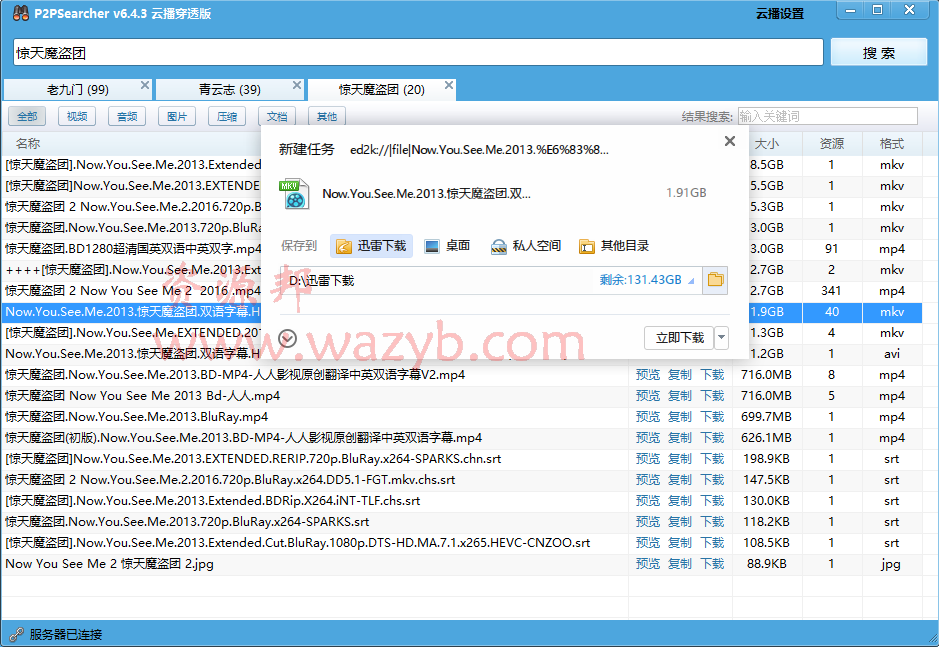Expand the circled down-arrow in dialog
Image resolution: width=939 pixels, height=647 pixels.
tap(287, 338)
